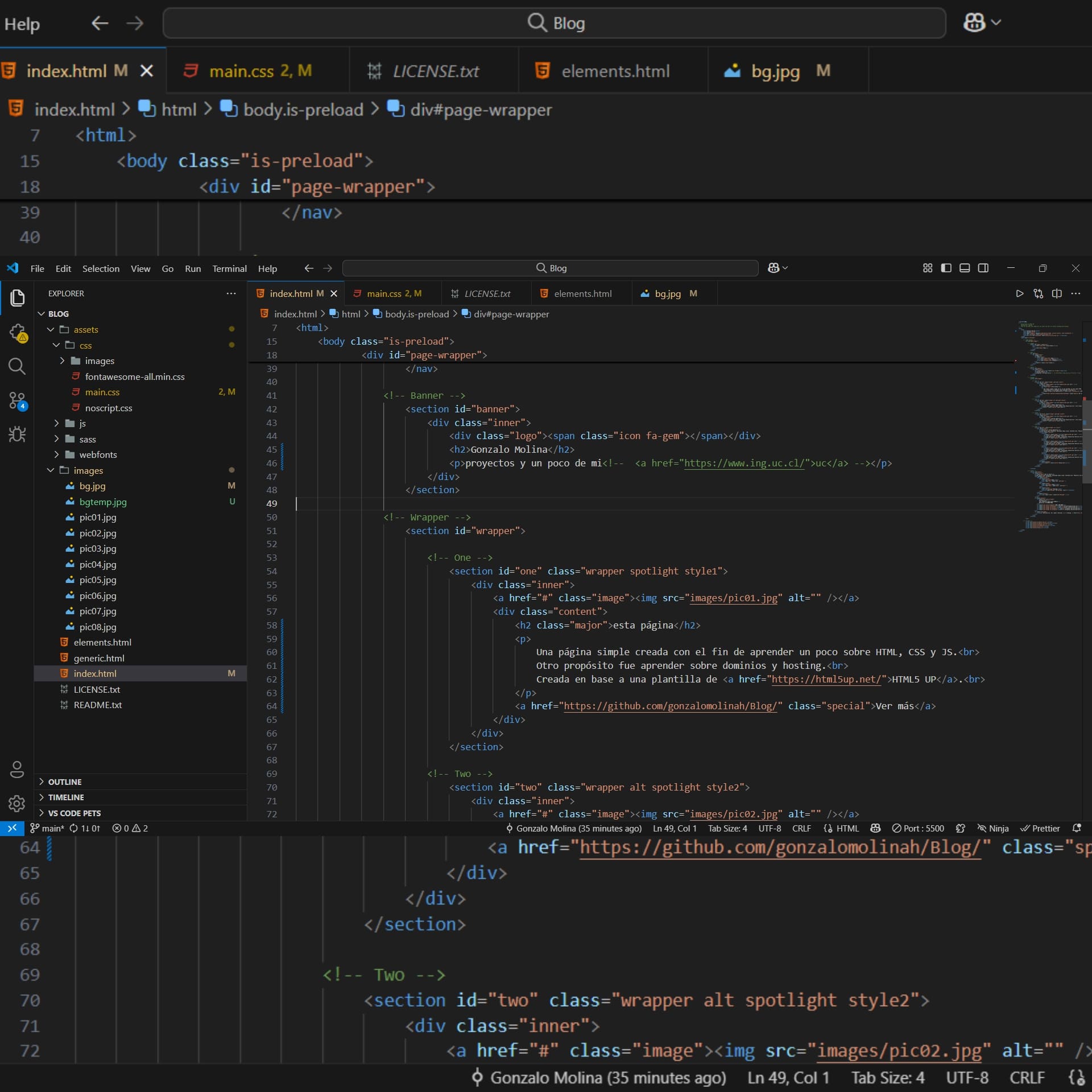Click Port : 5500 in status bar
The width and height of the screenshot is (1092, 1092).
click(x=918, y=828)
